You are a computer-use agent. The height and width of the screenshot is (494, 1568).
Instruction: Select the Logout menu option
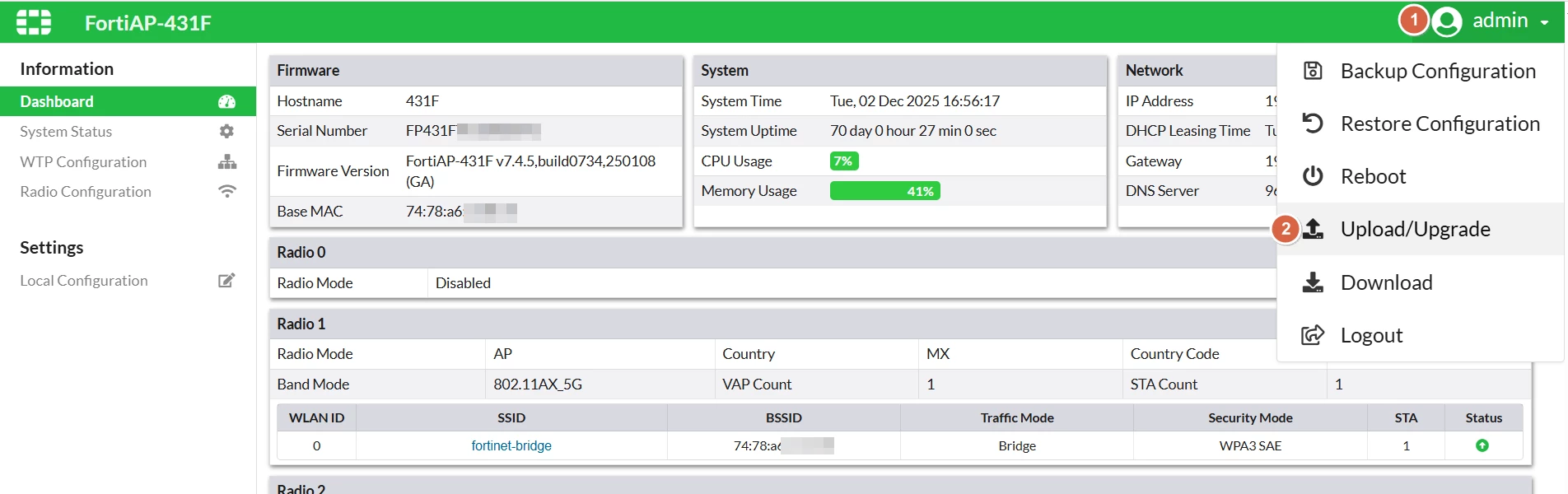[1421, 335]
